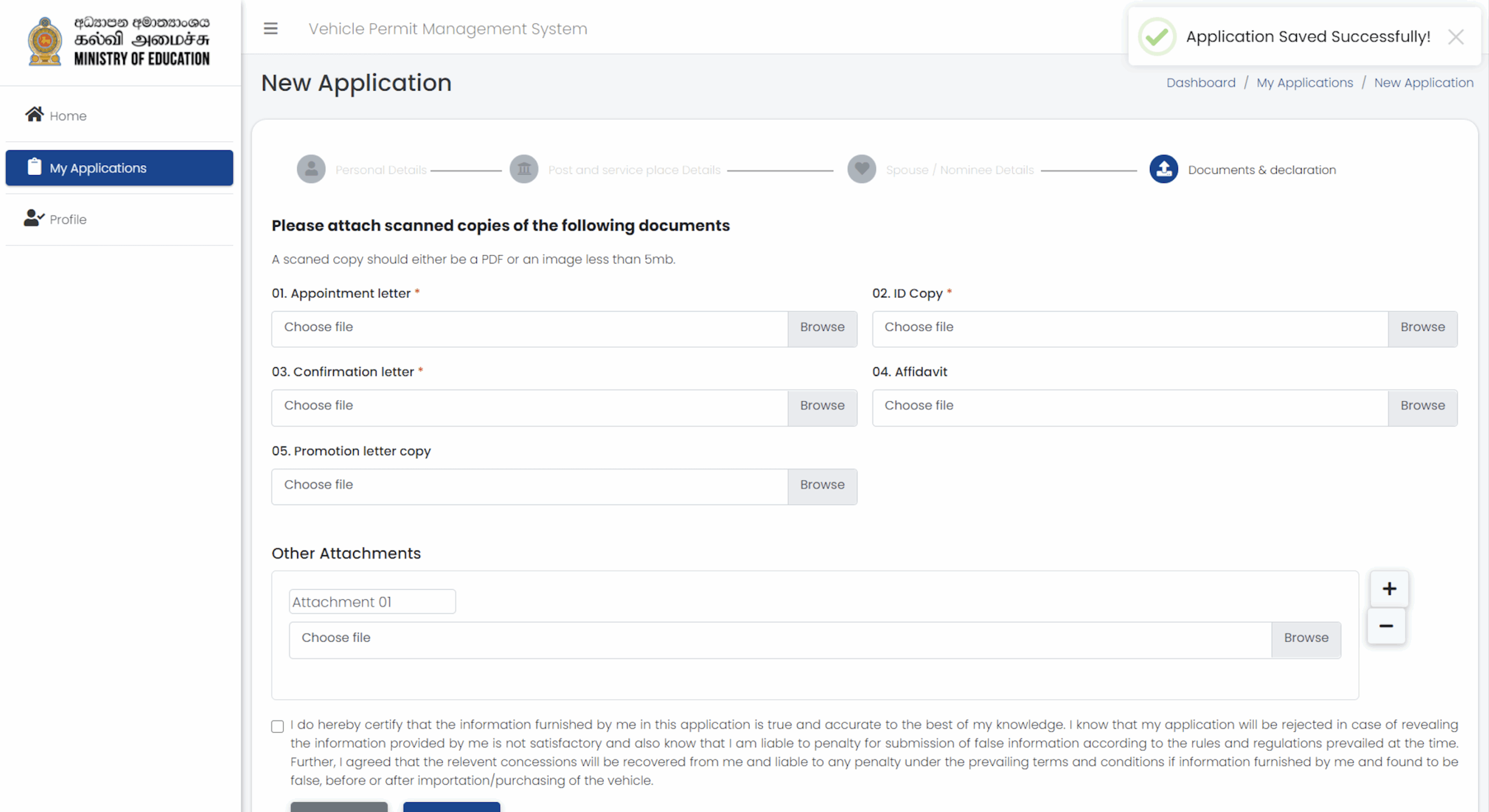Dismiss the Application Saved Successfully notification
Screen dimensions: 1489x812
pos(1456,37)
